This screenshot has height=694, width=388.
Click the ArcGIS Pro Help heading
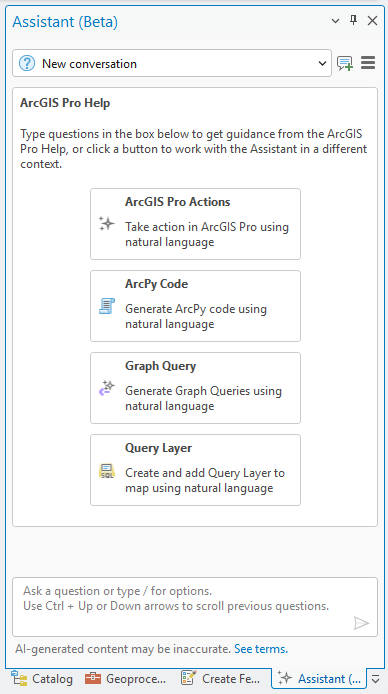(x=65, y=103)
